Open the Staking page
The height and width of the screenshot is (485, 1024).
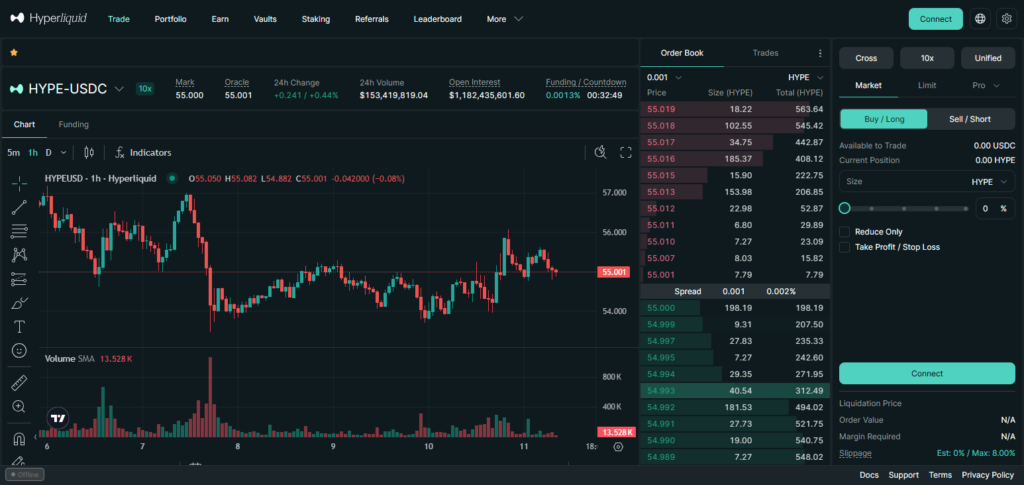tap(315, 19)
